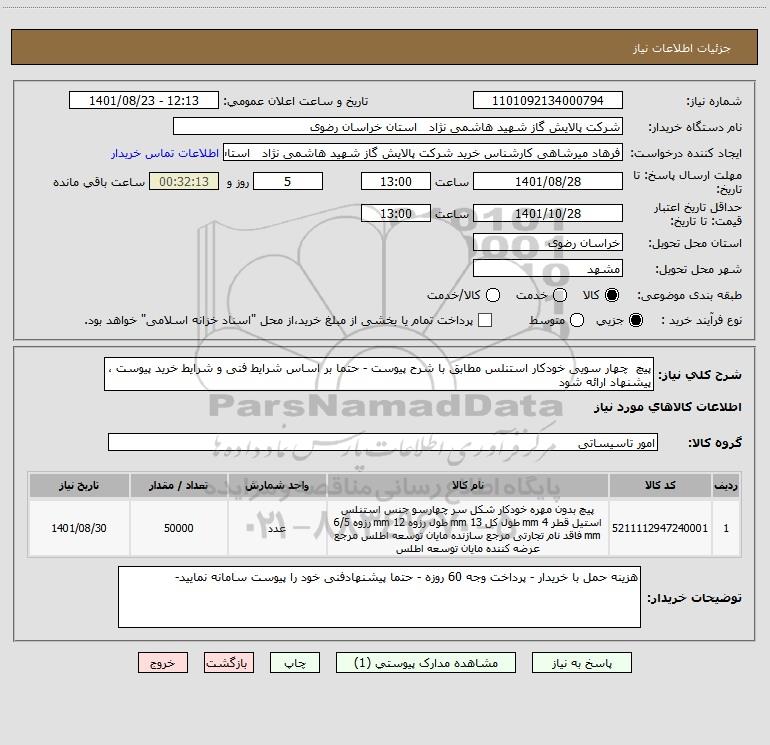Click the row number 1 cell
This screenshot has width=770, height=745.
click(x=726, y=528)
